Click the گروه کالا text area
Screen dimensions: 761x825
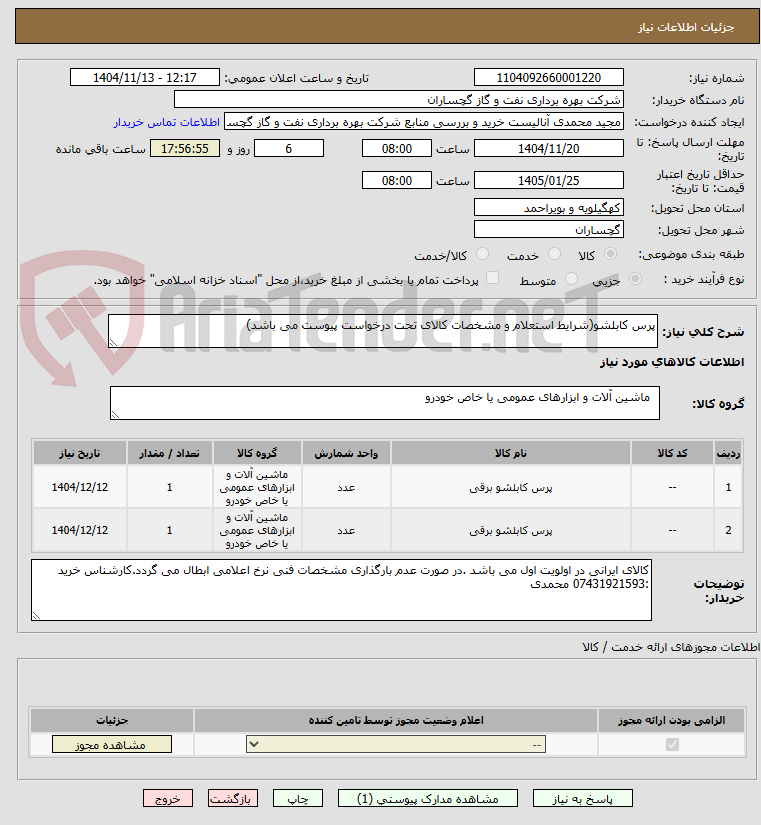pos(385,403)
